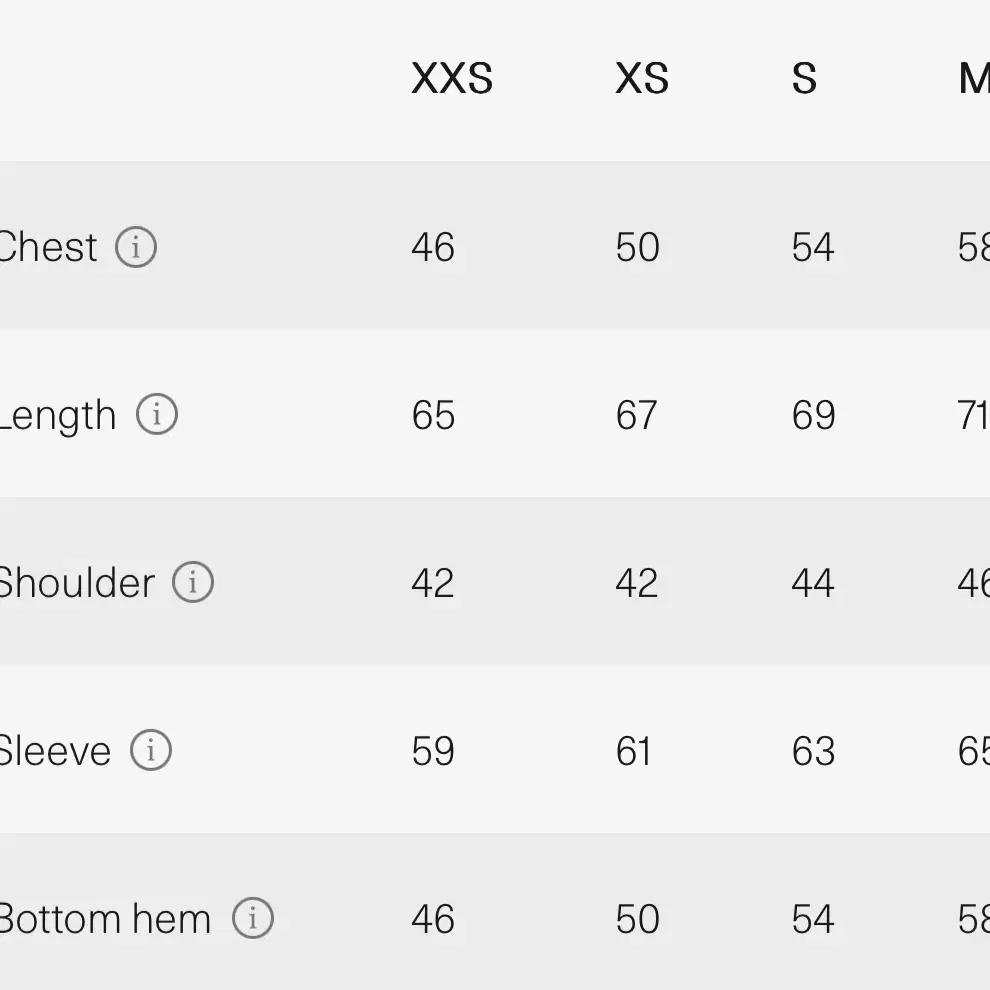Select the XXS chest value 46
The width and height of the screenshot is (990, 990).
coord(433,247)
